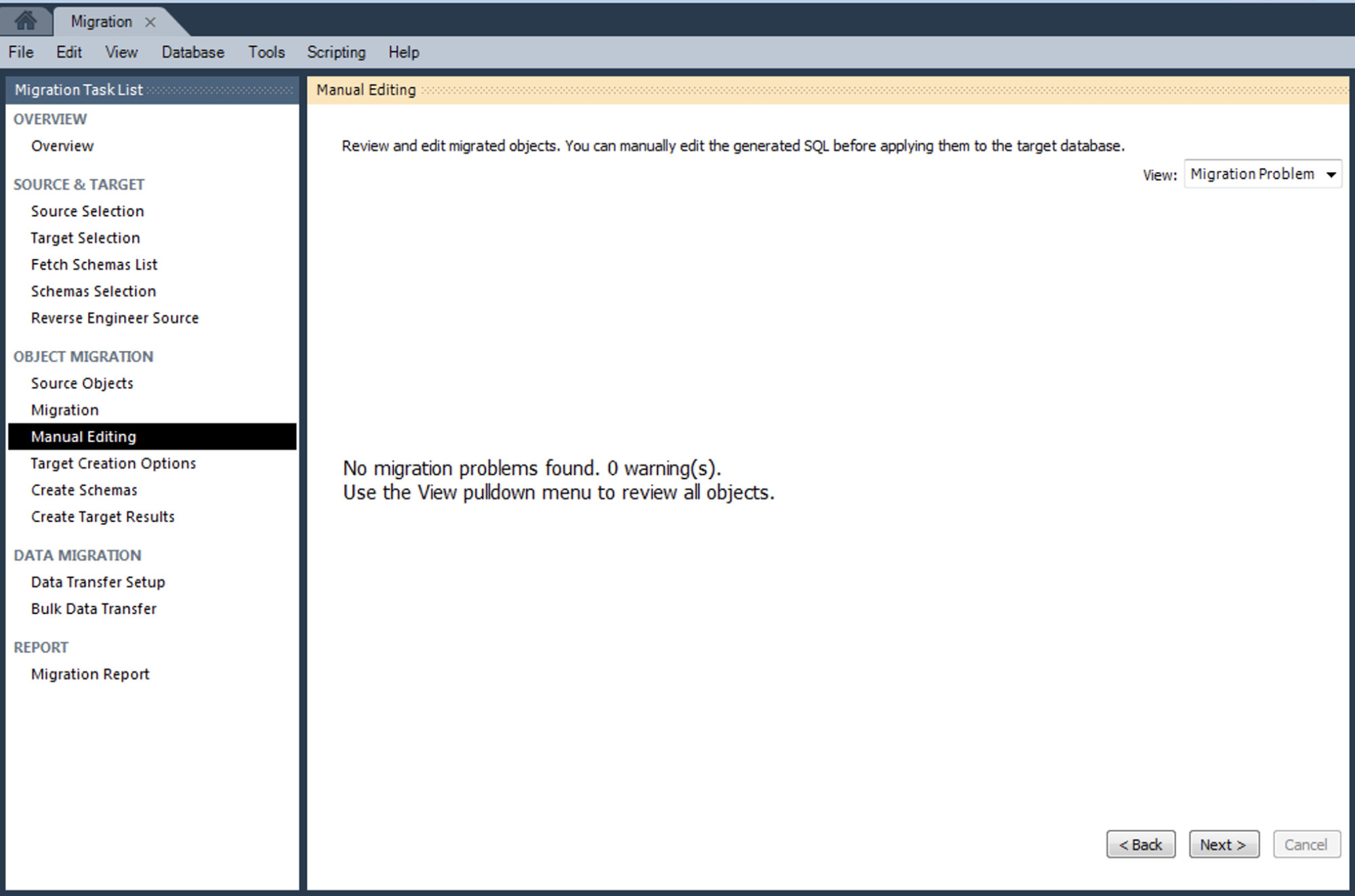Select Overview in the task list
Screen dimensions: 1355x896
click(62, 146)
